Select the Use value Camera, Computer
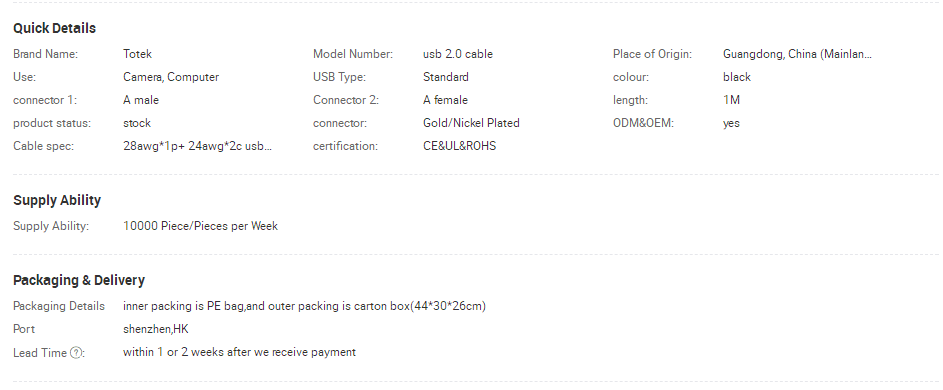Image resolution: width=943 pixels, height=390 pixels. 171,77
